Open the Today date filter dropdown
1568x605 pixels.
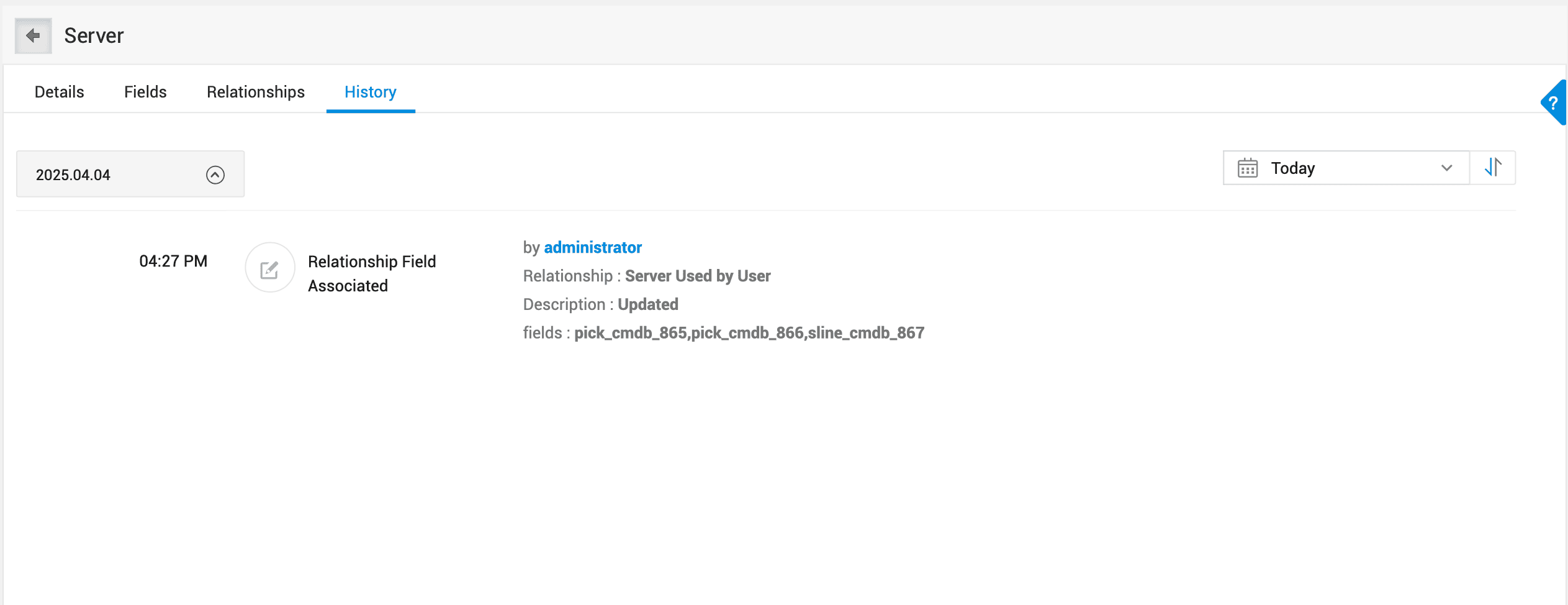pos(1345,168)
